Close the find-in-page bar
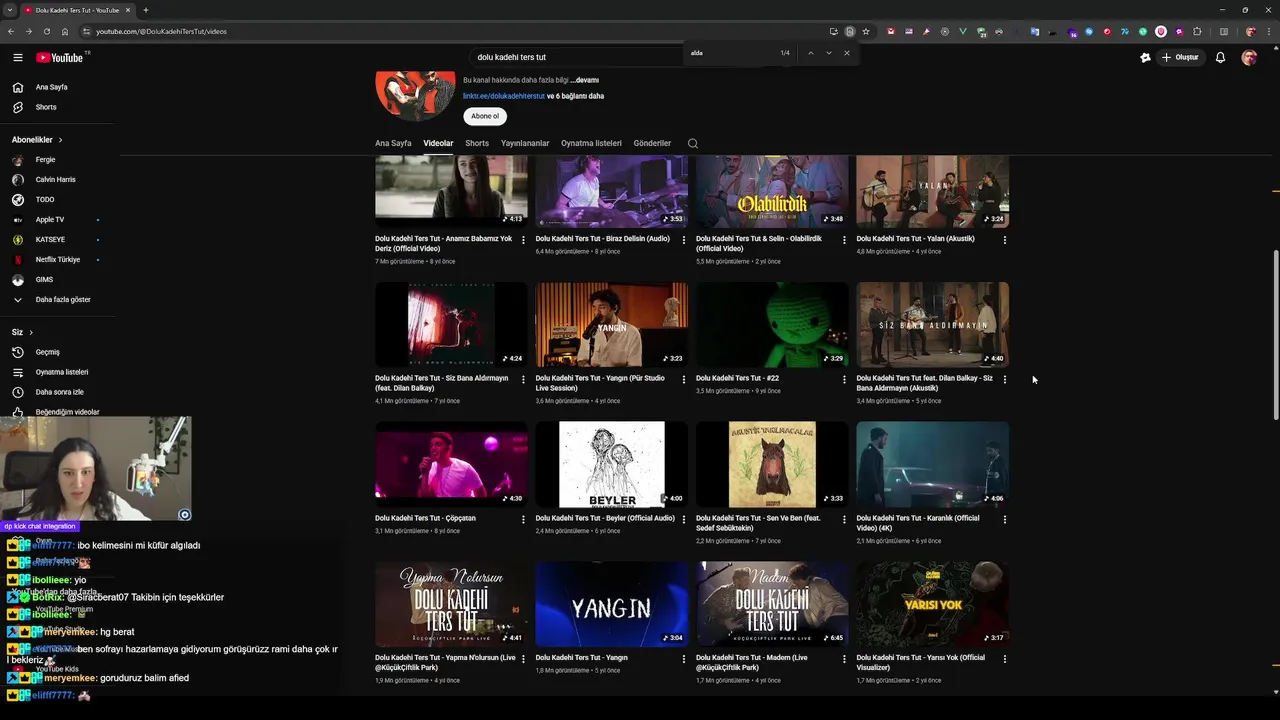Viewport: 1280px width, 720px height. tap(847, 53)
